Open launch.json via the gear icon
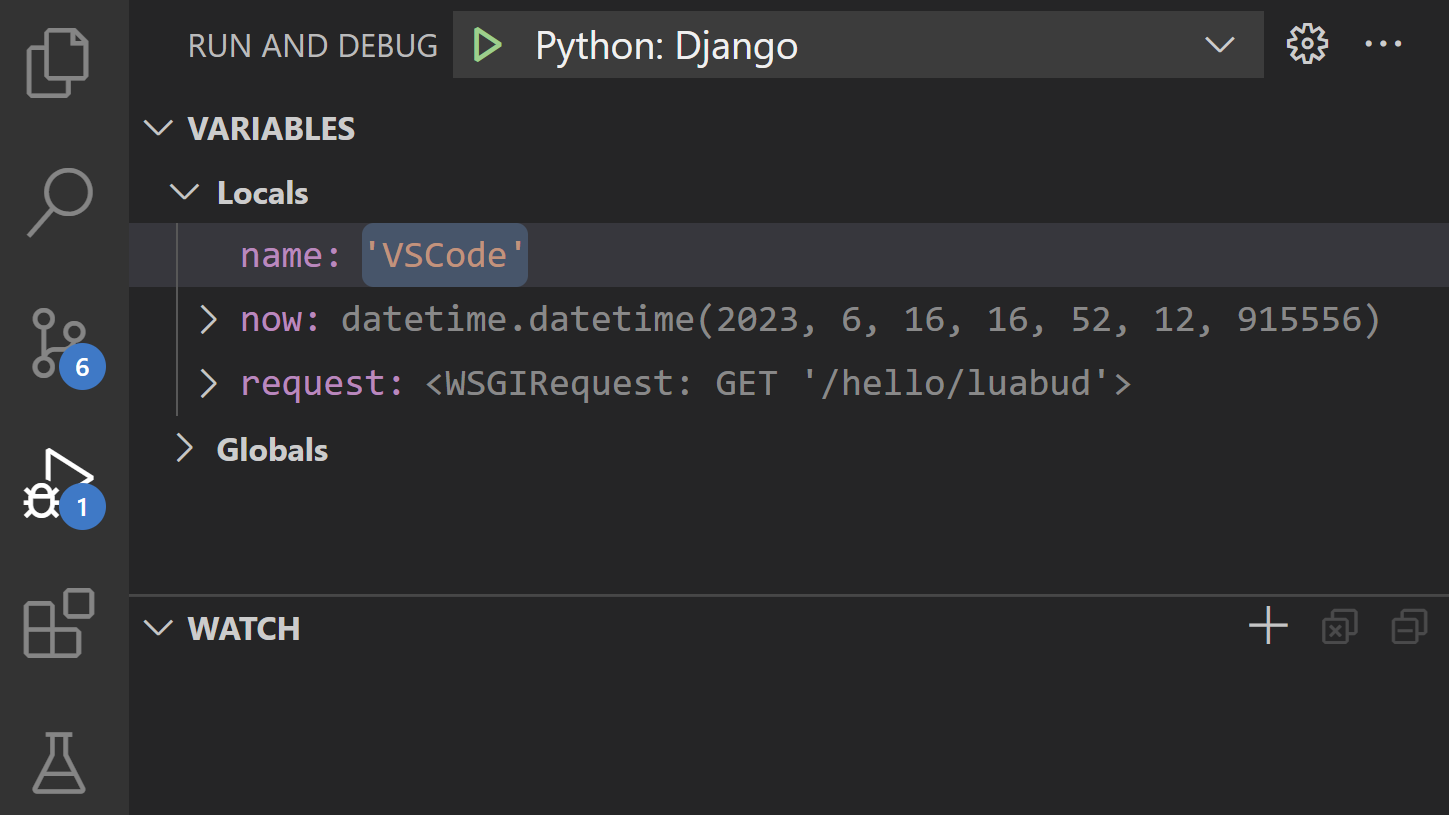The image size is (1449, 815). pyautogui.click(x=1306, y=43)
